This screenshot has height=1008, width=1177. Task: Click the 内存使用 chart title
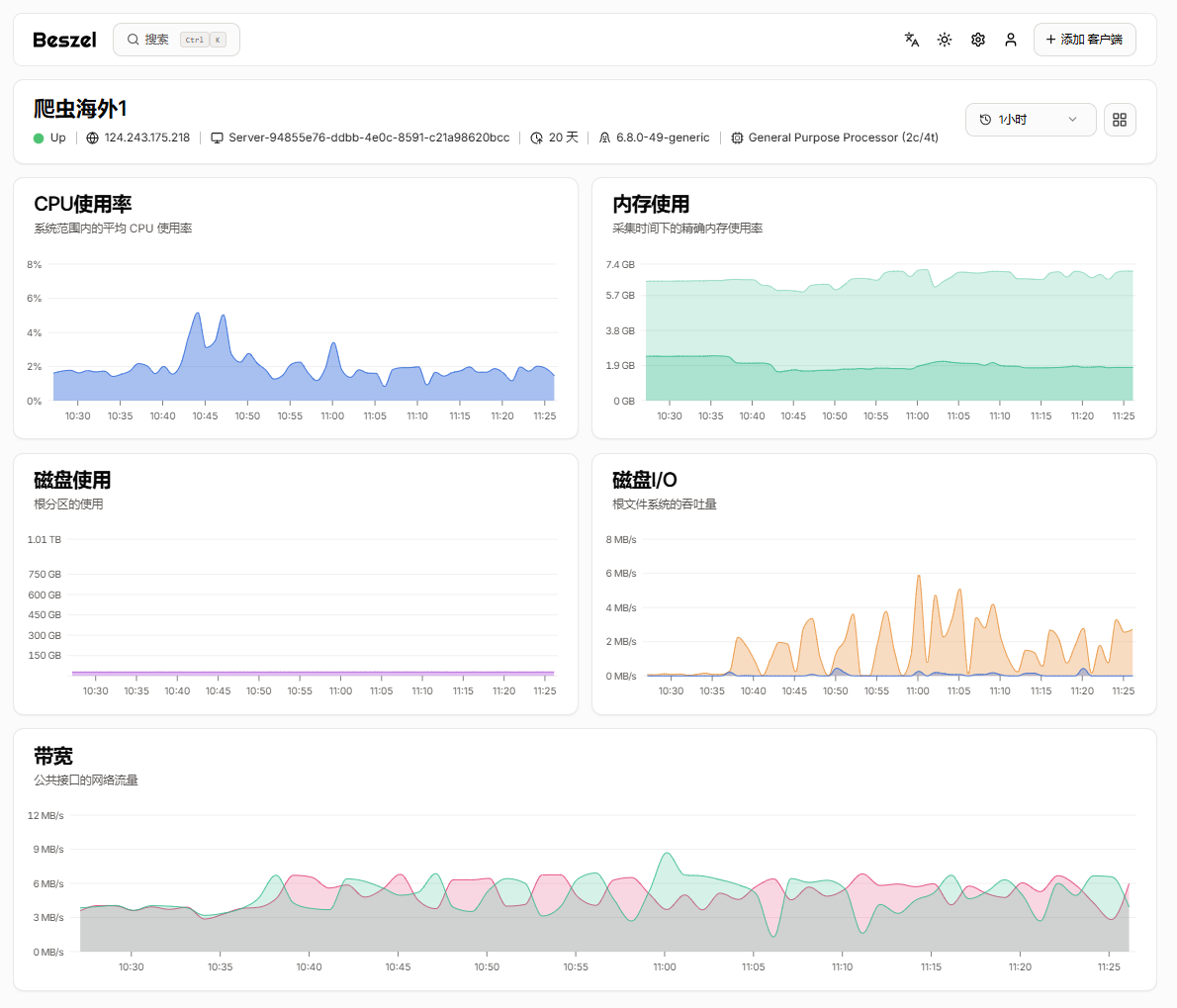point(651,204)
